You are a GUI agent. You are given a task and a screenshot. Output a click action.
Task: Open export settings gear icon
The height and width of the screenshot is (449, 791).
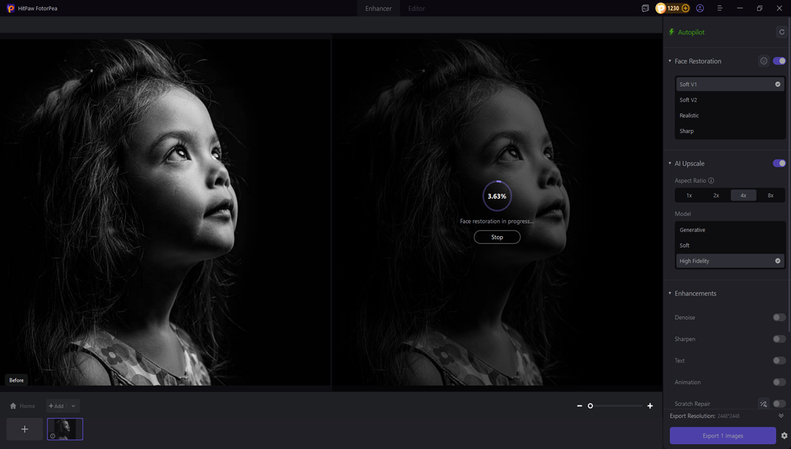[x=784, y=435]
